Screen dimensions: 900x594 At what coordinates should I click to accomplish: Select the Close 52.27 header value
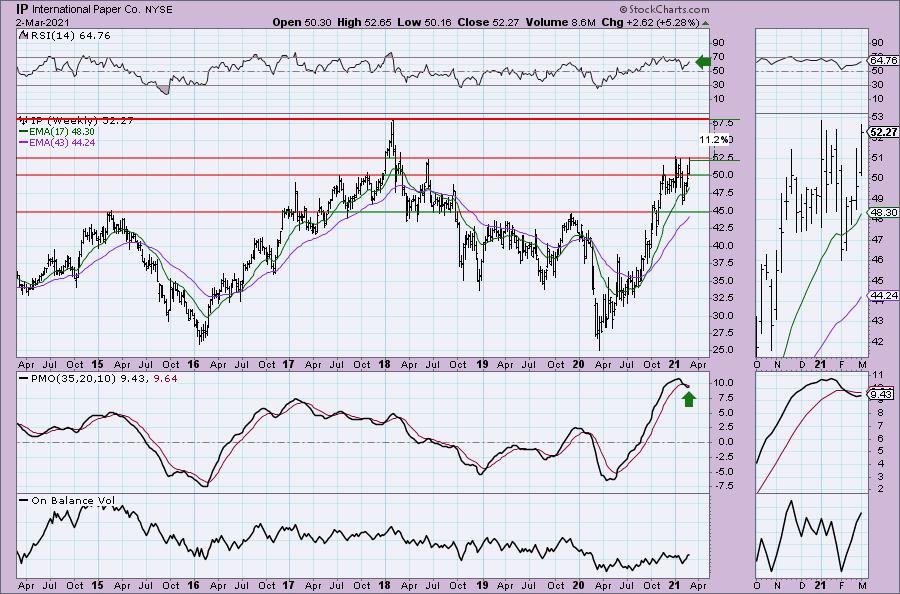click(488, 22)
